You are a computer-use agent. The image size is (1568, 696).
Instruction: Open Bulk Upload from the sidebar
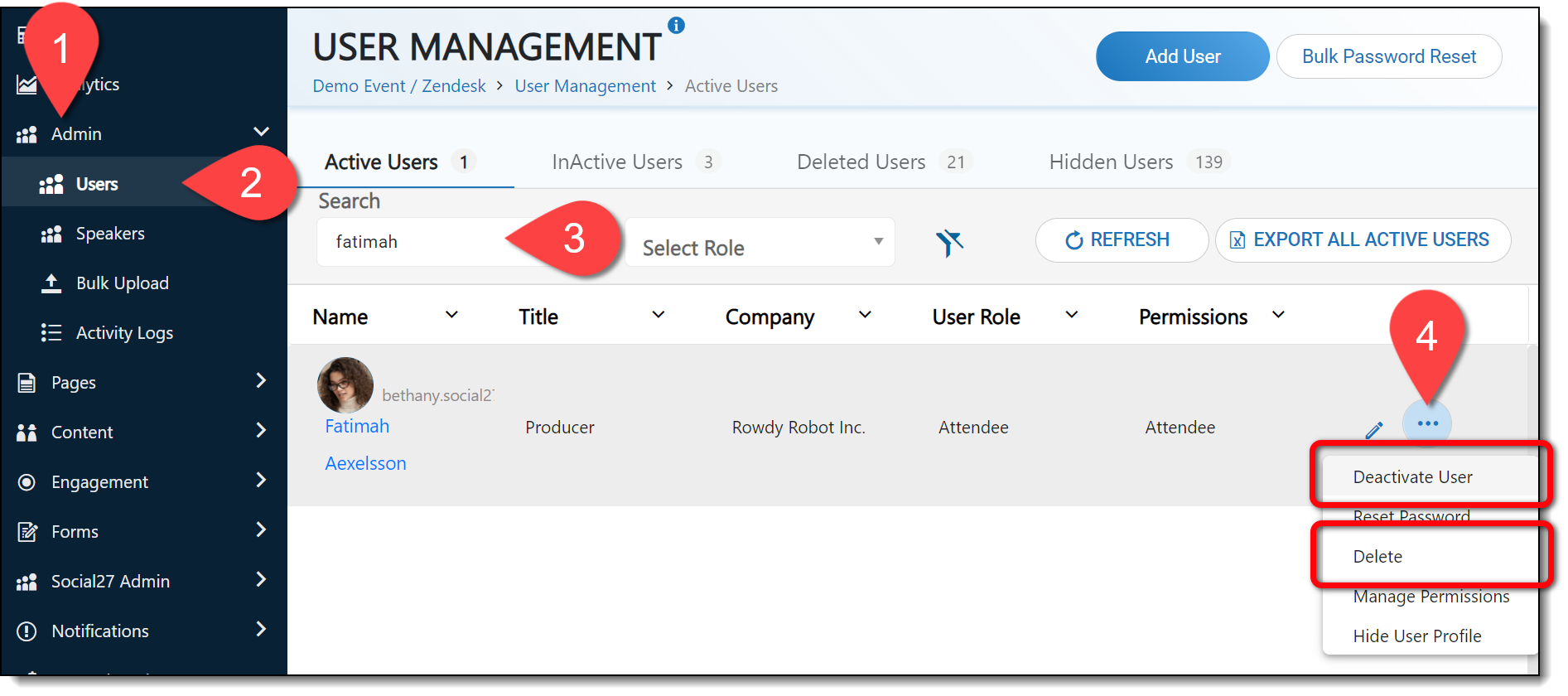tap(122, 283)
